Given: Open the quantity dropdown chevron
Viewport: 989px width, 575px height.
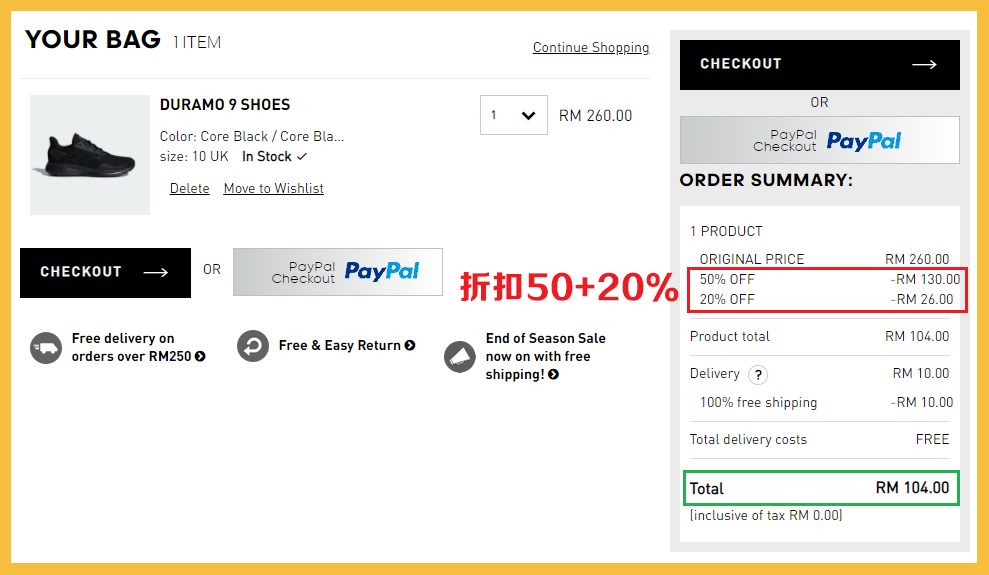Looking at the screenshot, I should 528,116.
